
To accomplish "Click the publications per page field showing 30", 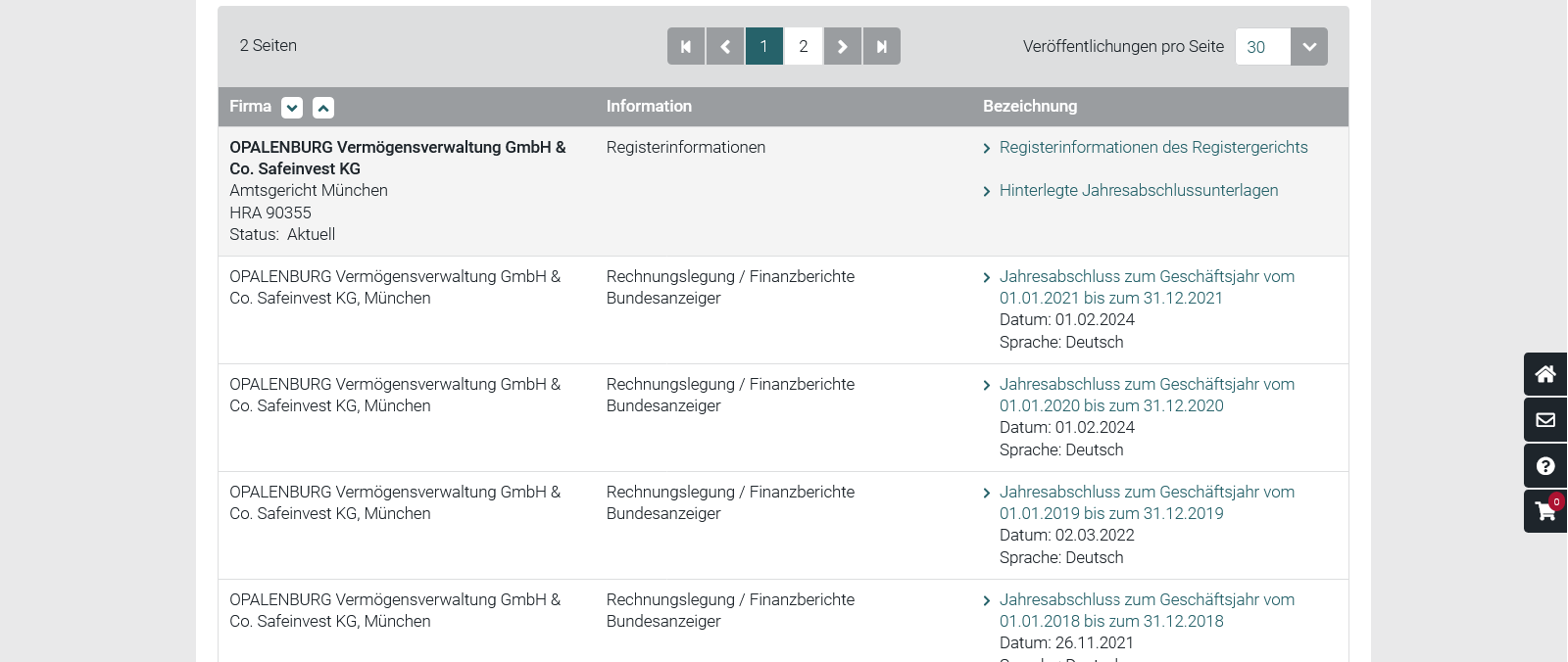I will (x=1262, y=47).
